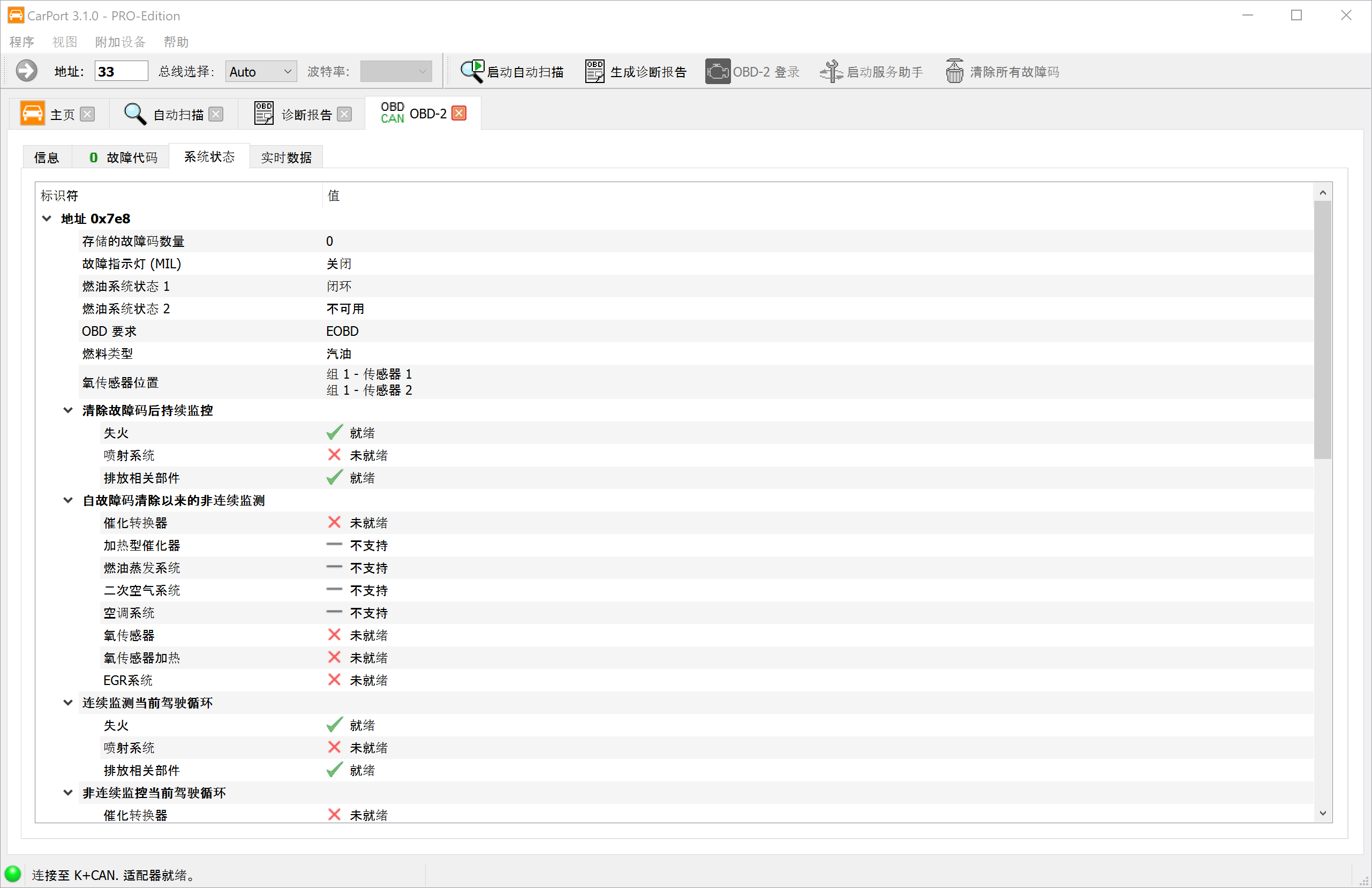Open the 故障代码 sub-tab

pyautogui.click(x=123, y=157)
